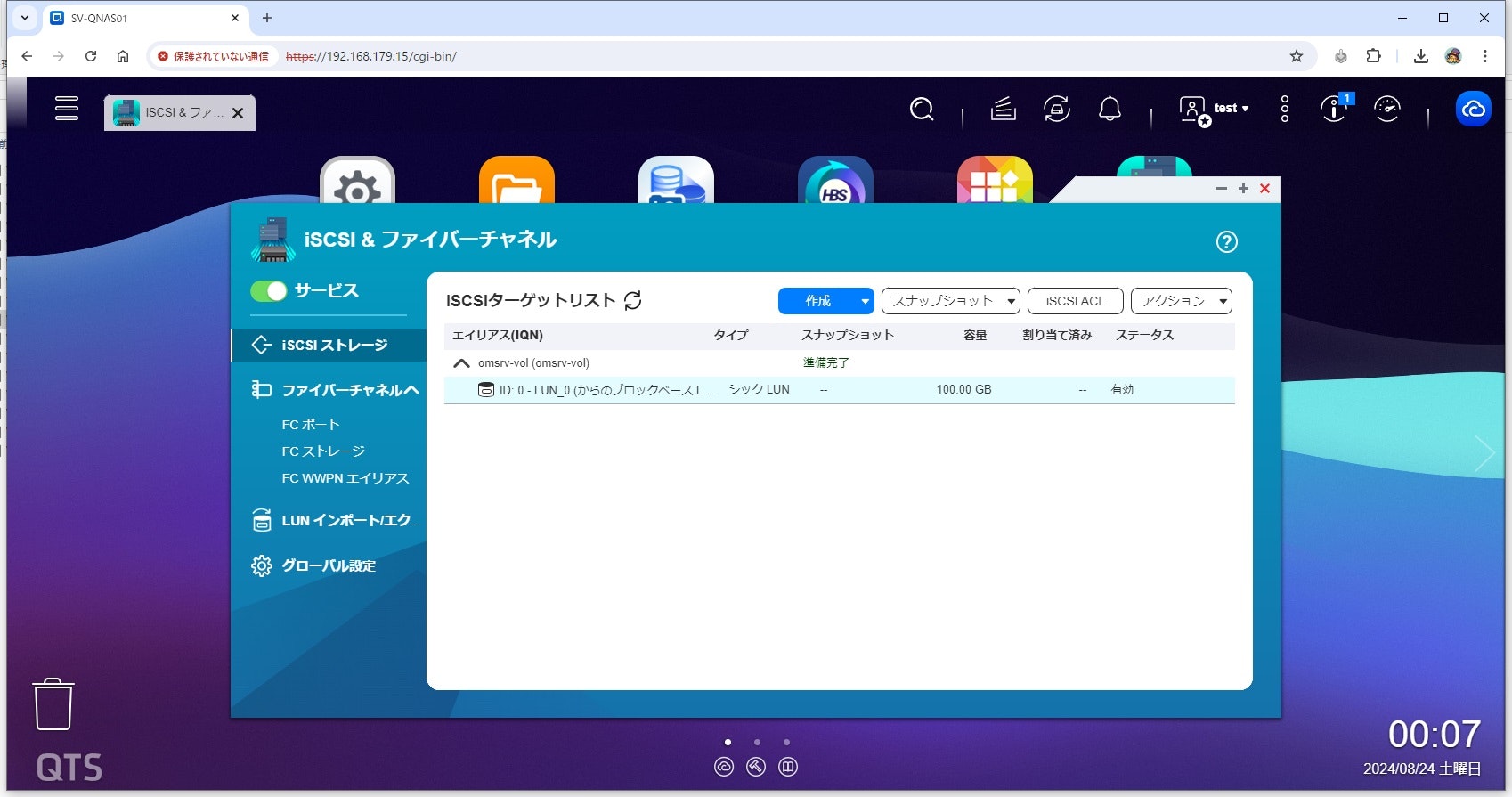Open the info icon with badge 1

point(1335,109)
